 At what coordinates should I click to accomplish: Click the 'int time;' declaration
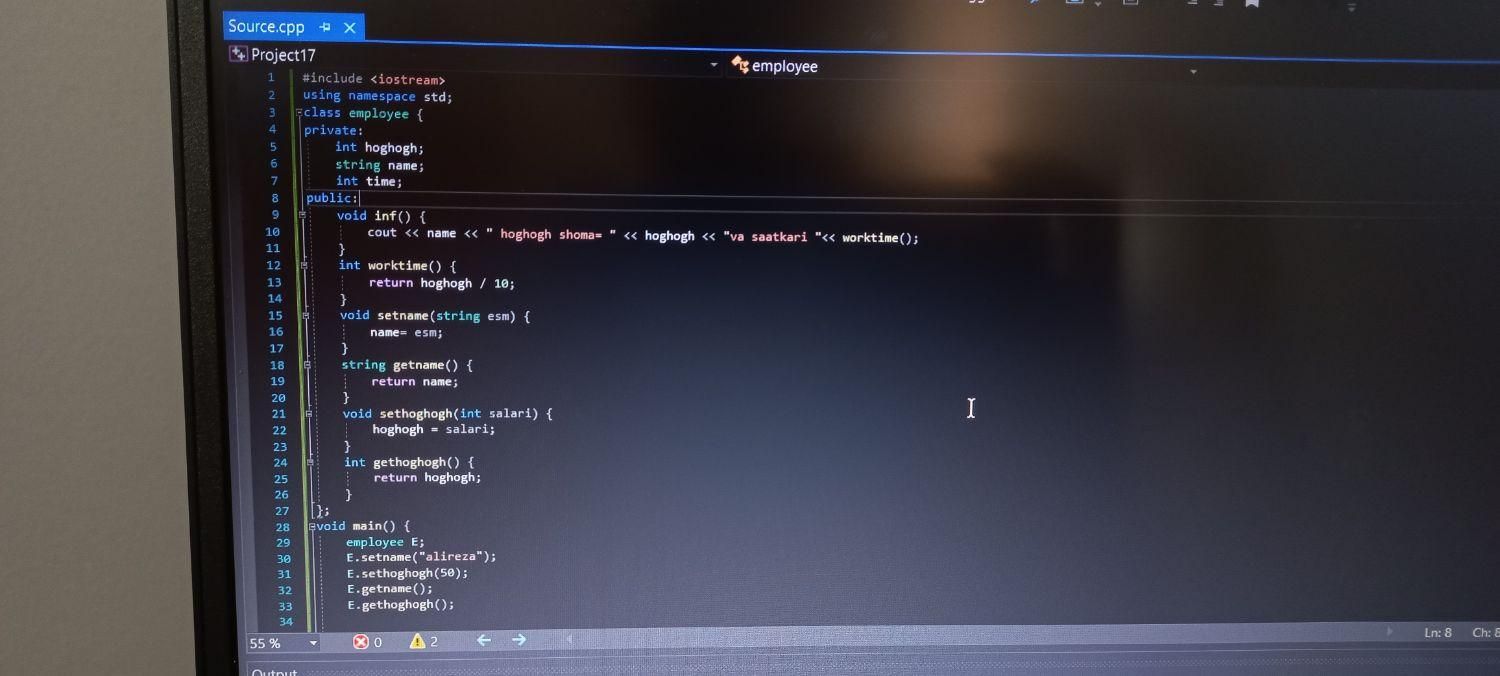pos(369,181)
